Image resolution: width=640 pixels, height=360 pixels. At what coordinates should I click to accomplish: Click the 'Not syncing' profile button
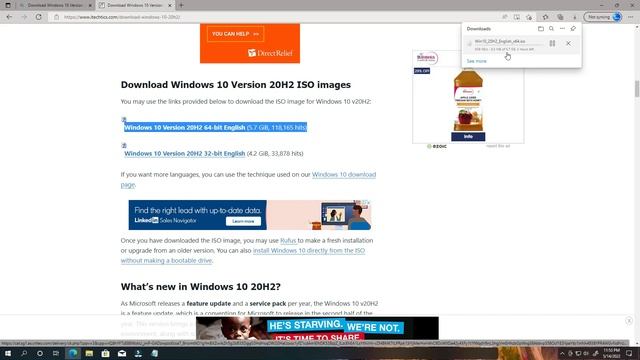point(604,17)
